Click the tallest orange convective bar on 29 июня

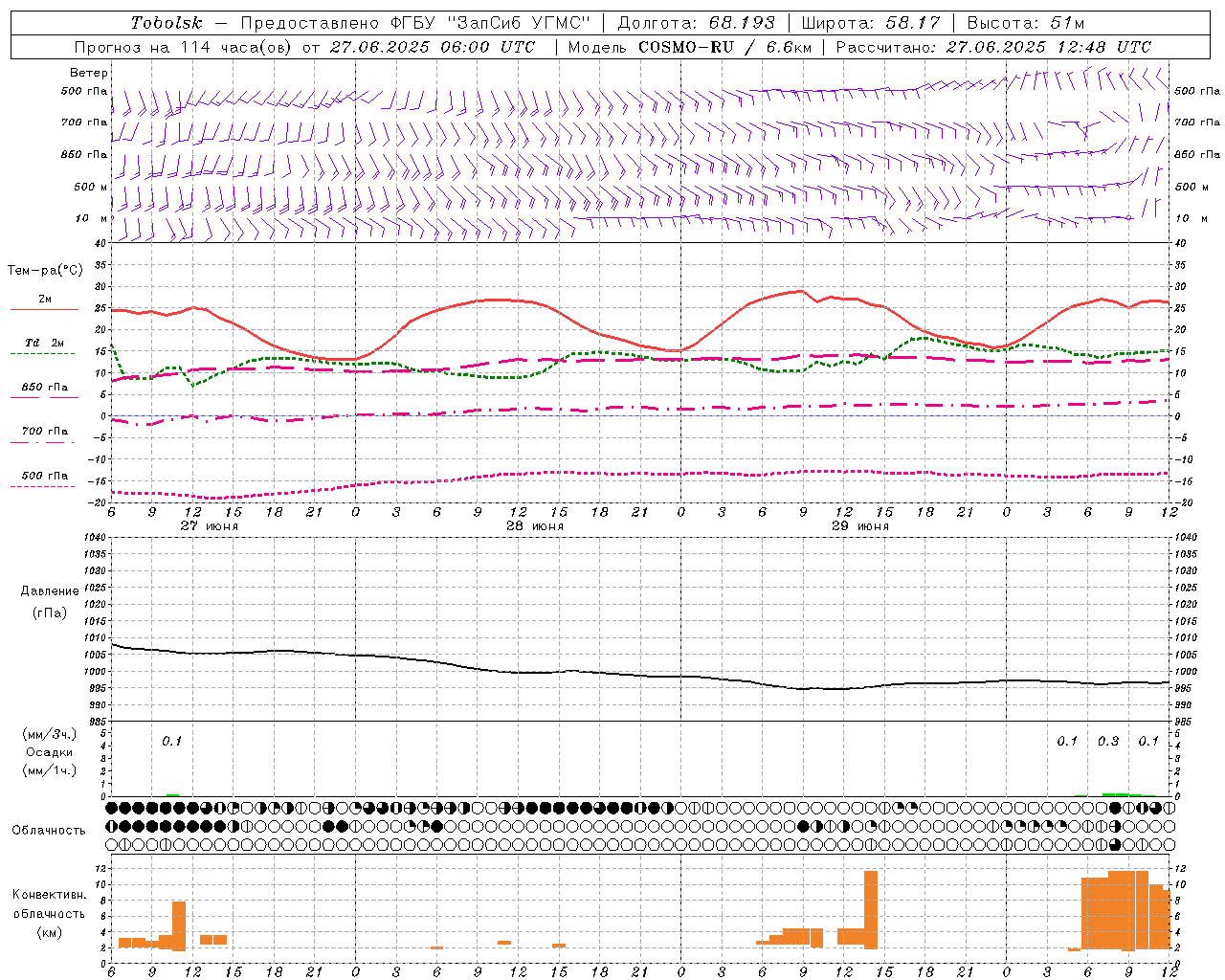point(871,909)
